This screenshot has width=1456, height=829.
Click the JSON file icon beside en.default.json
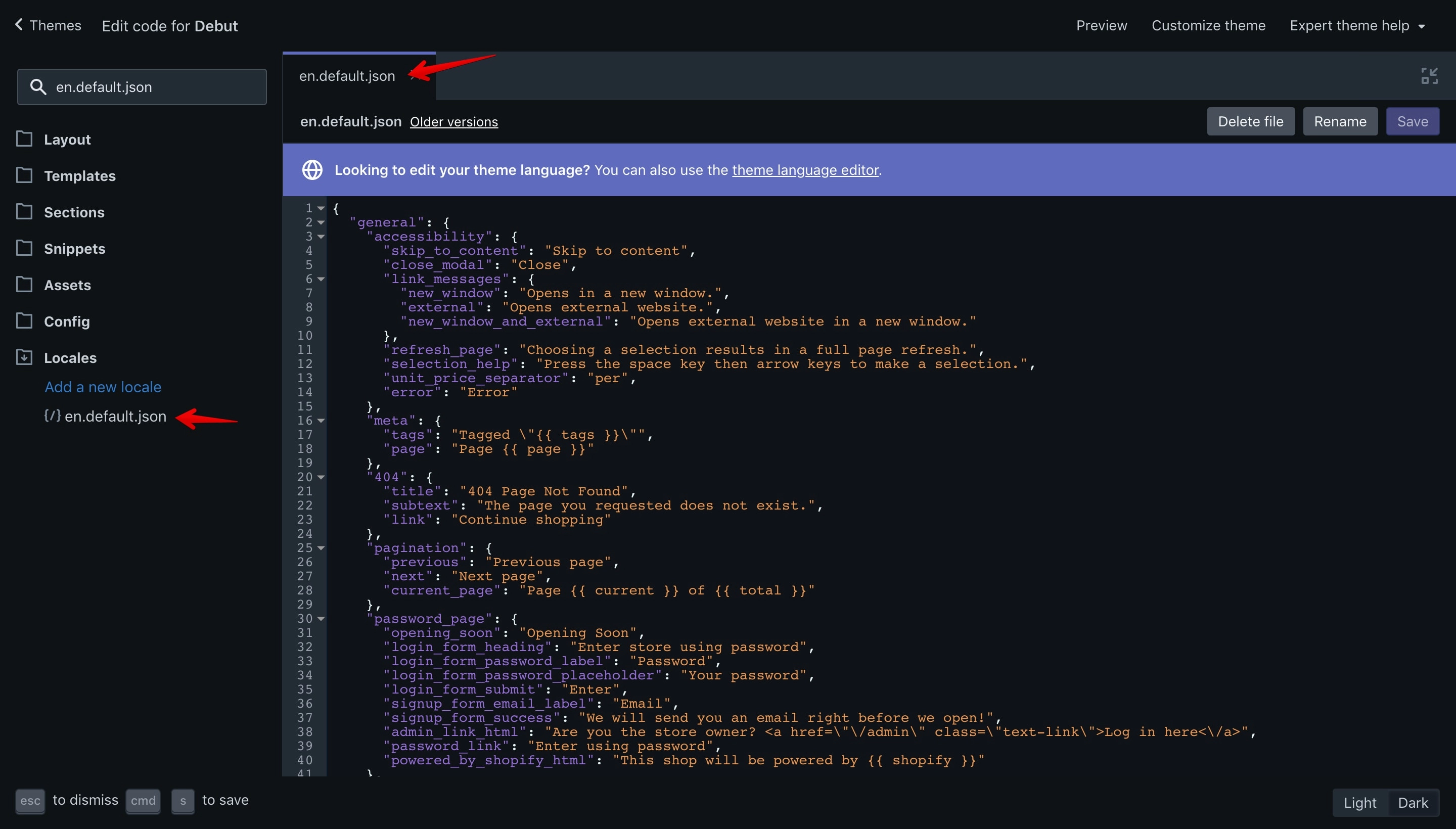coord(53,416)
